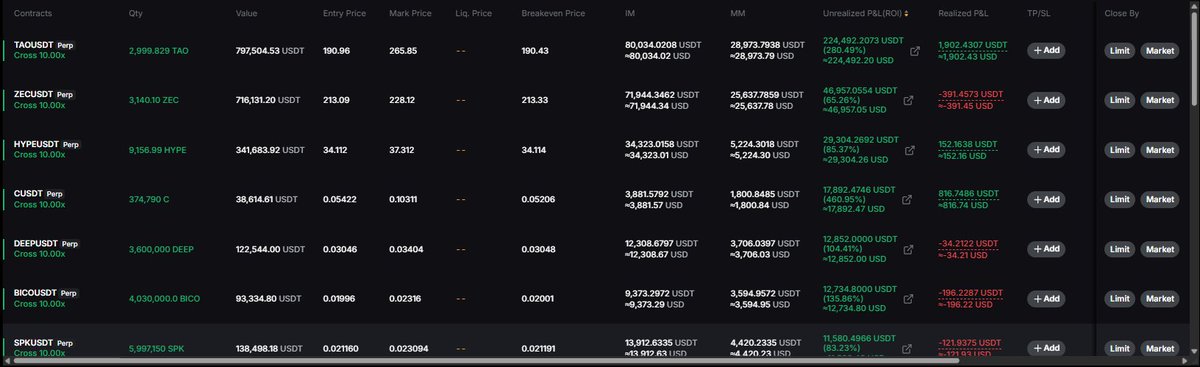
Task: Close BICOUSDT position by Limit
Action: tap(1120, 299)
